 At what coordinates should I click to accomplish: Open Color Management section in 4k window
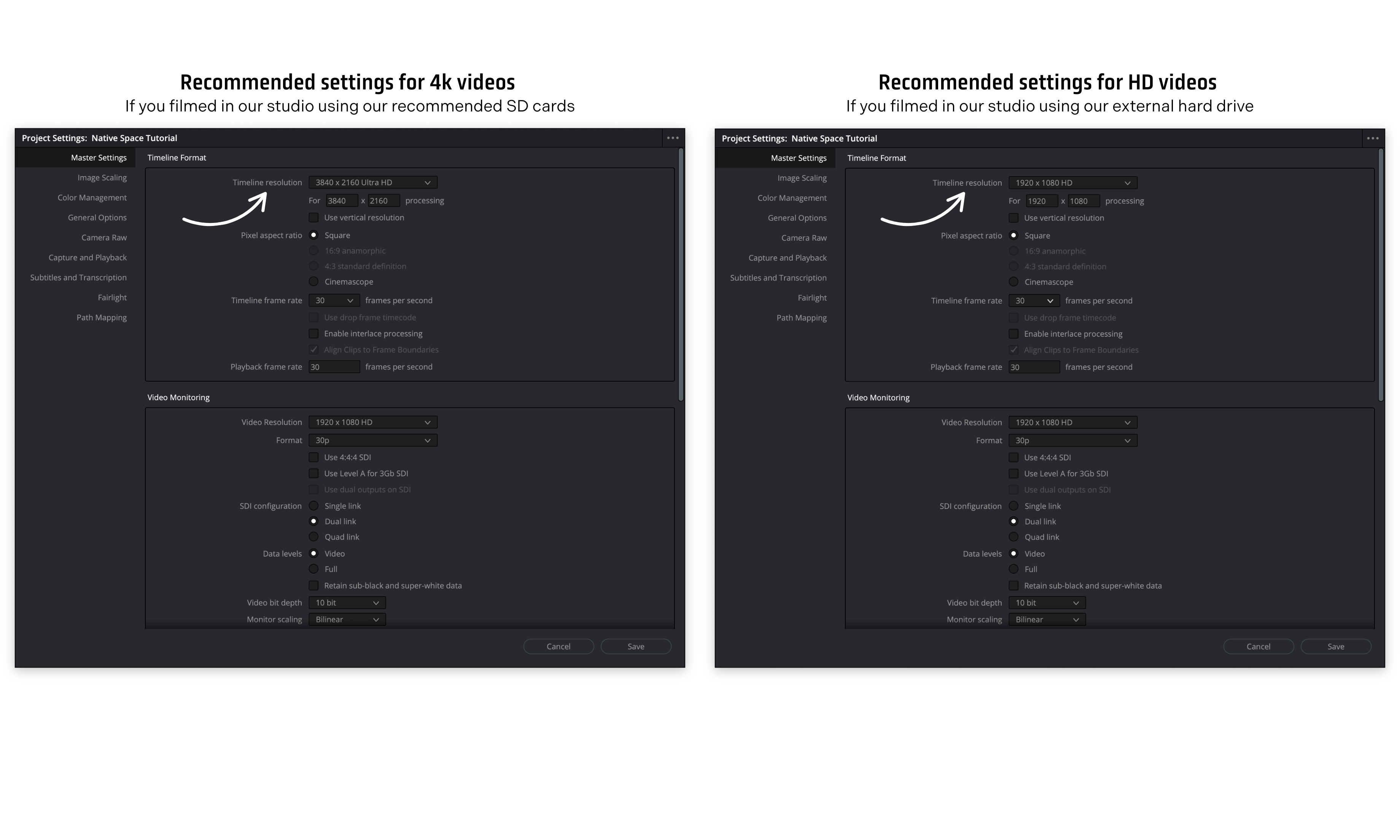coord(92,197)
